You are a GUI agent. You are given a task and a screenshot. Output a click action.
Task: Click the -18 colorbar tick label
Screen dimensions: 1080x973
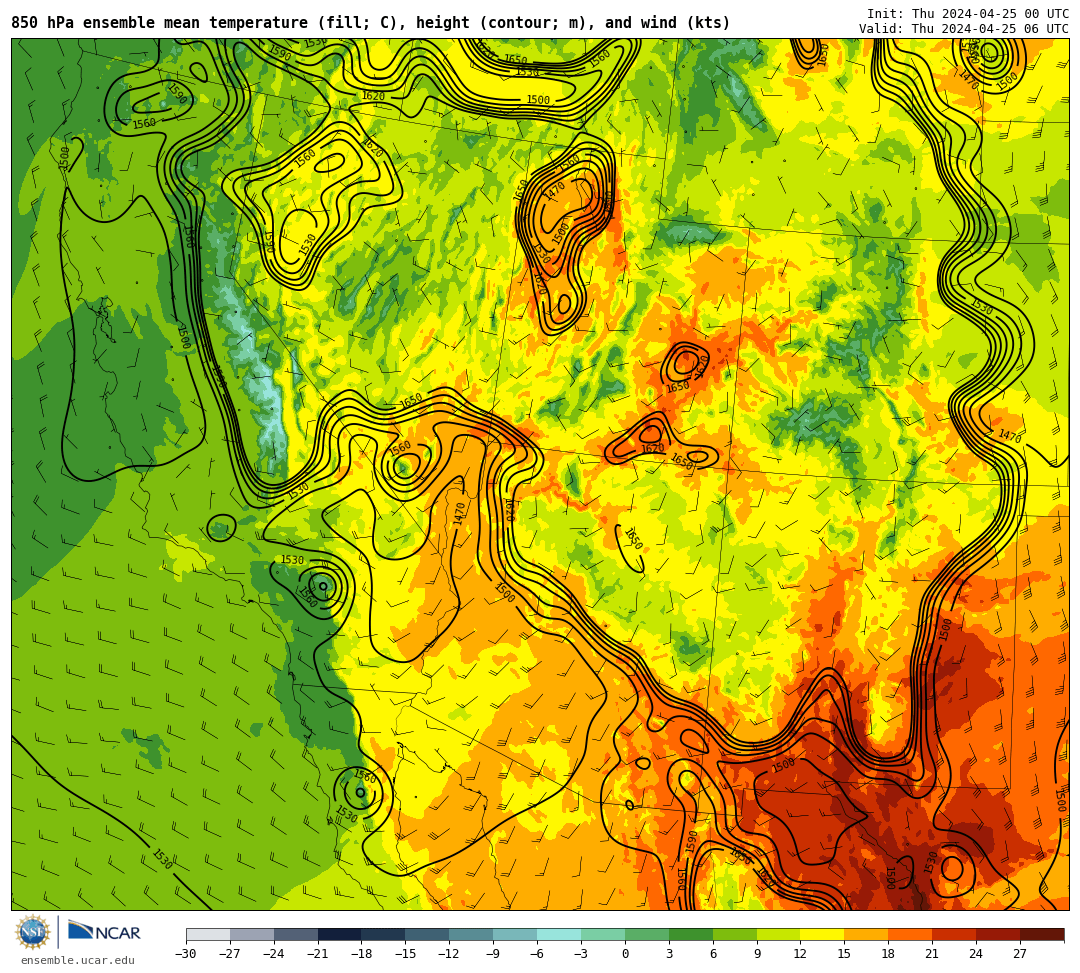[x=362, y=954]
